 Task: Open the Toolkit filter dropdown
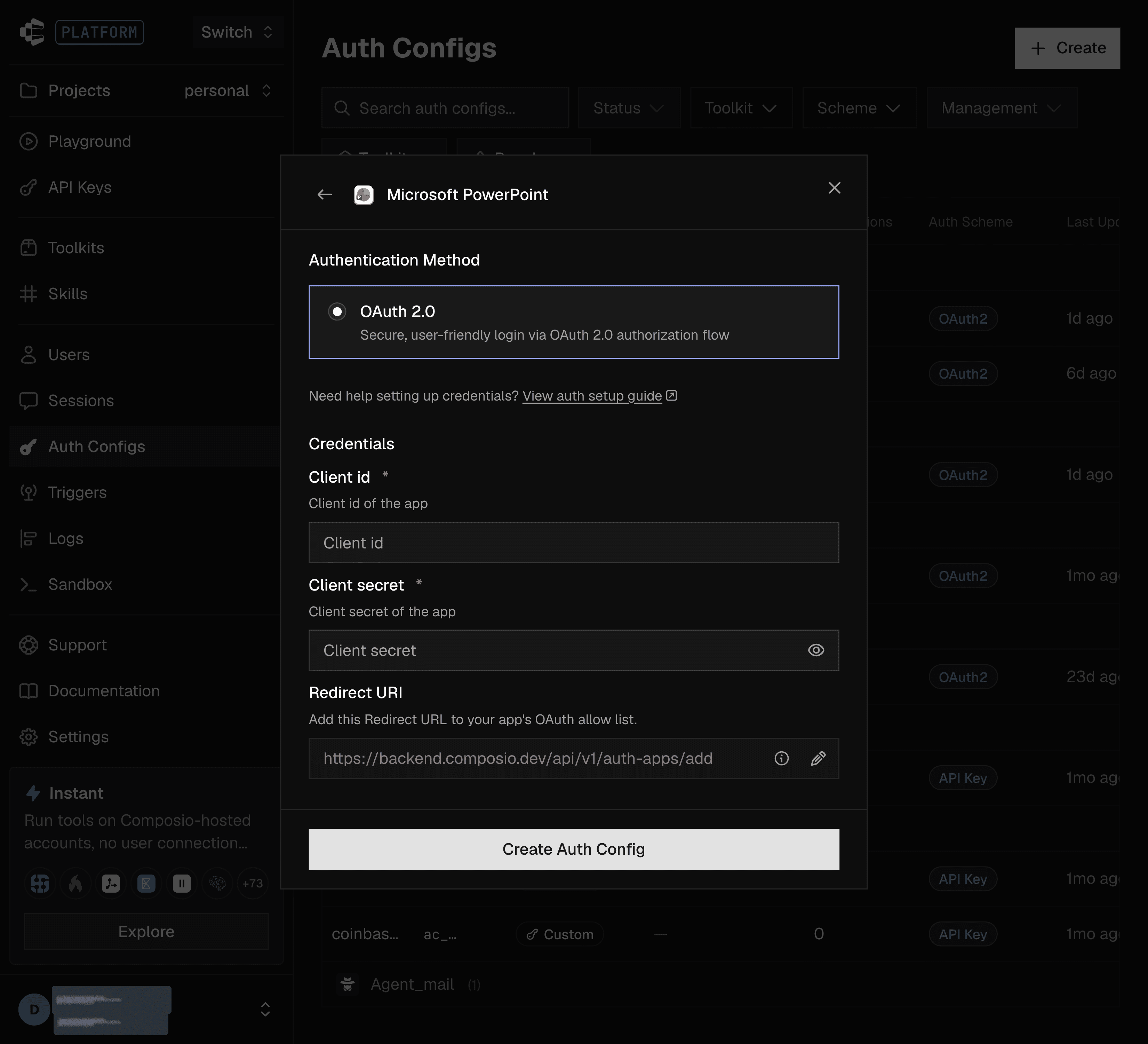pos(741,108)
